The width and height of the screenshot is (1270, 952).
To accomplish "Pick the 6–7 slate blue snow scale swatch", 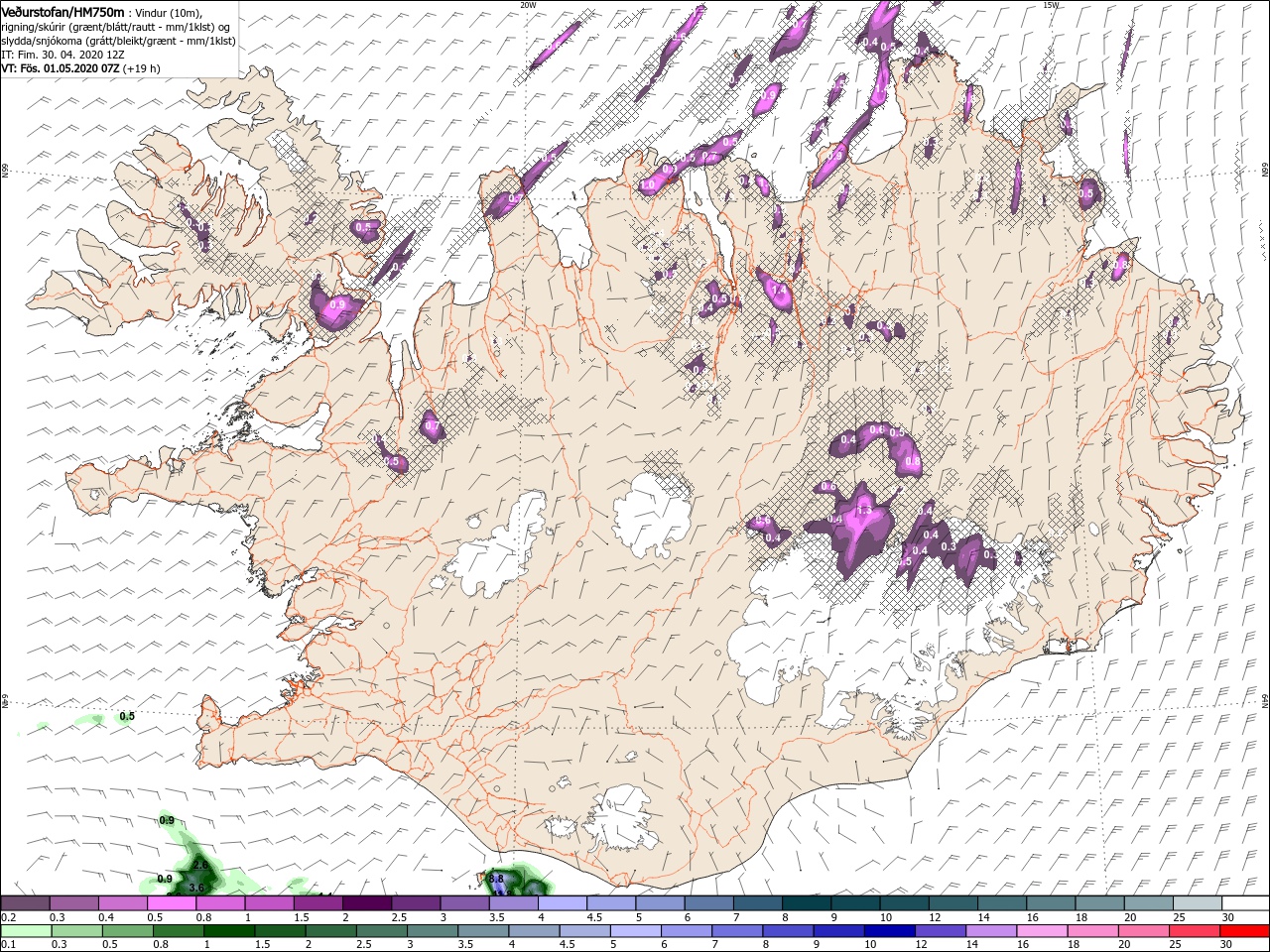I will (707, 902).
